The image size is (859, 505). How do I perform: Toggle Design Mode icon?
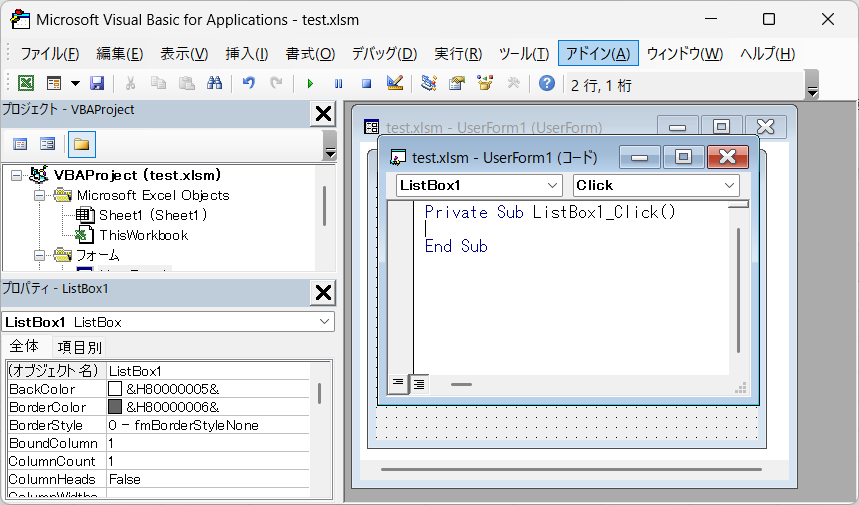(x=395, y=83)
